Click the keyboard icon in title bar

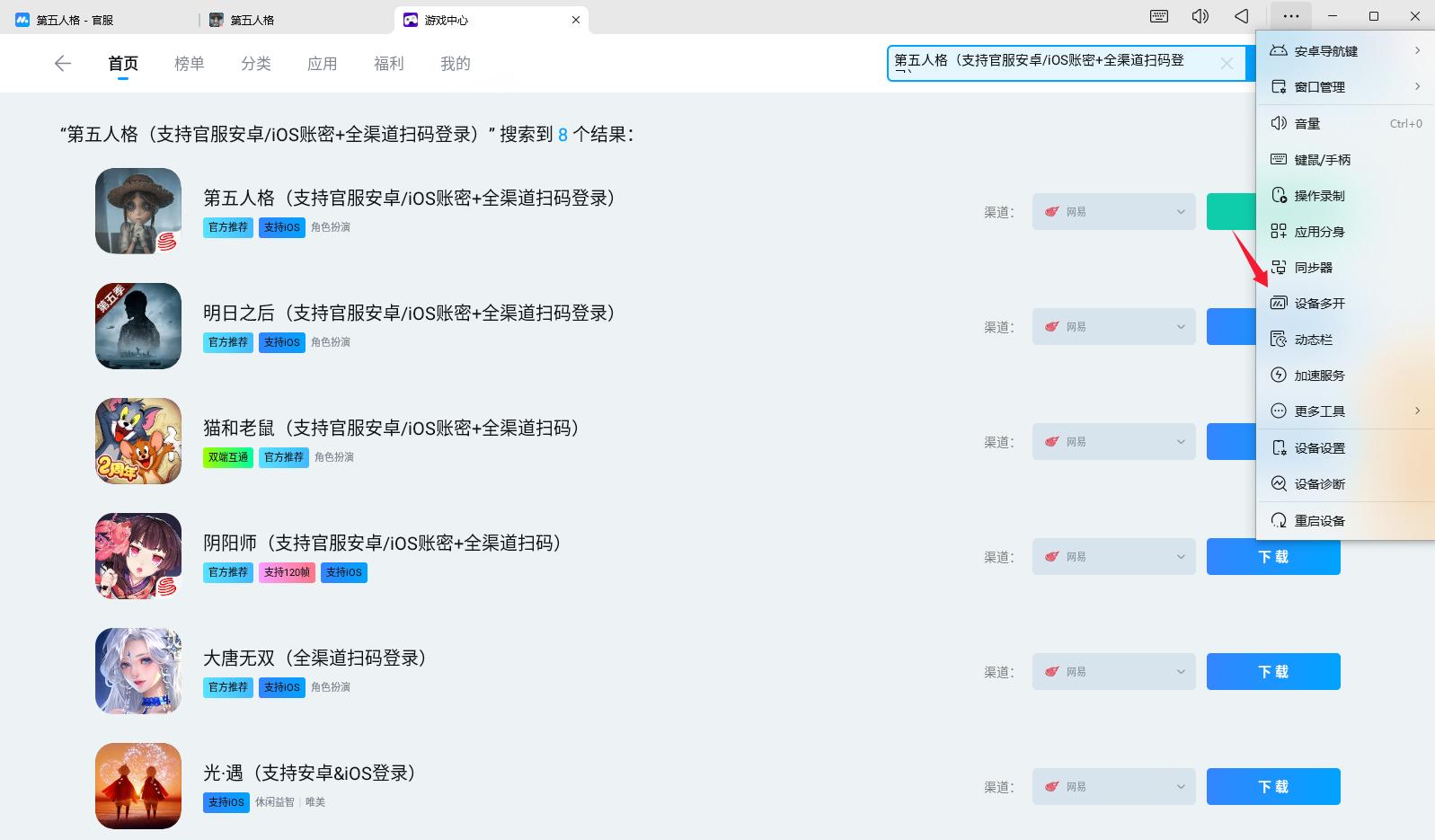1159,16
